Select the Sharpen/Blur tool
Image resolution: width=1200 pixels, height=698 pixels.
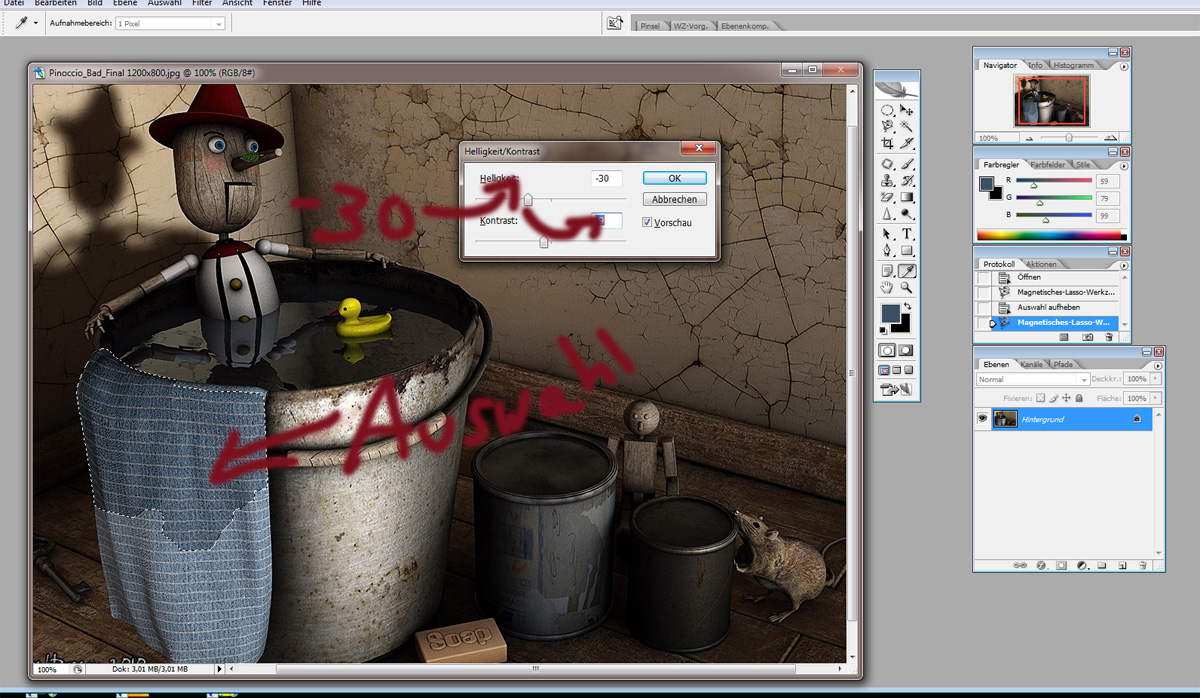pyautogui.click(x=888, y=213)
